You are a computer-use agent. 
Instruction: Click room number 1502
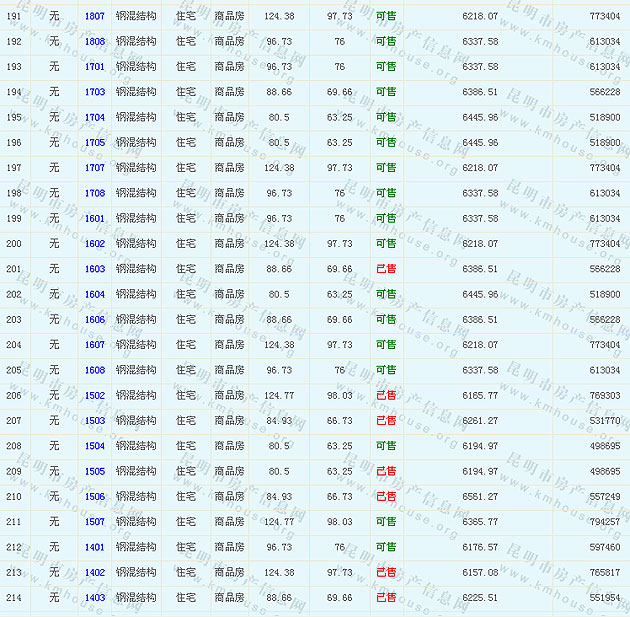click(x=95, y=395)
